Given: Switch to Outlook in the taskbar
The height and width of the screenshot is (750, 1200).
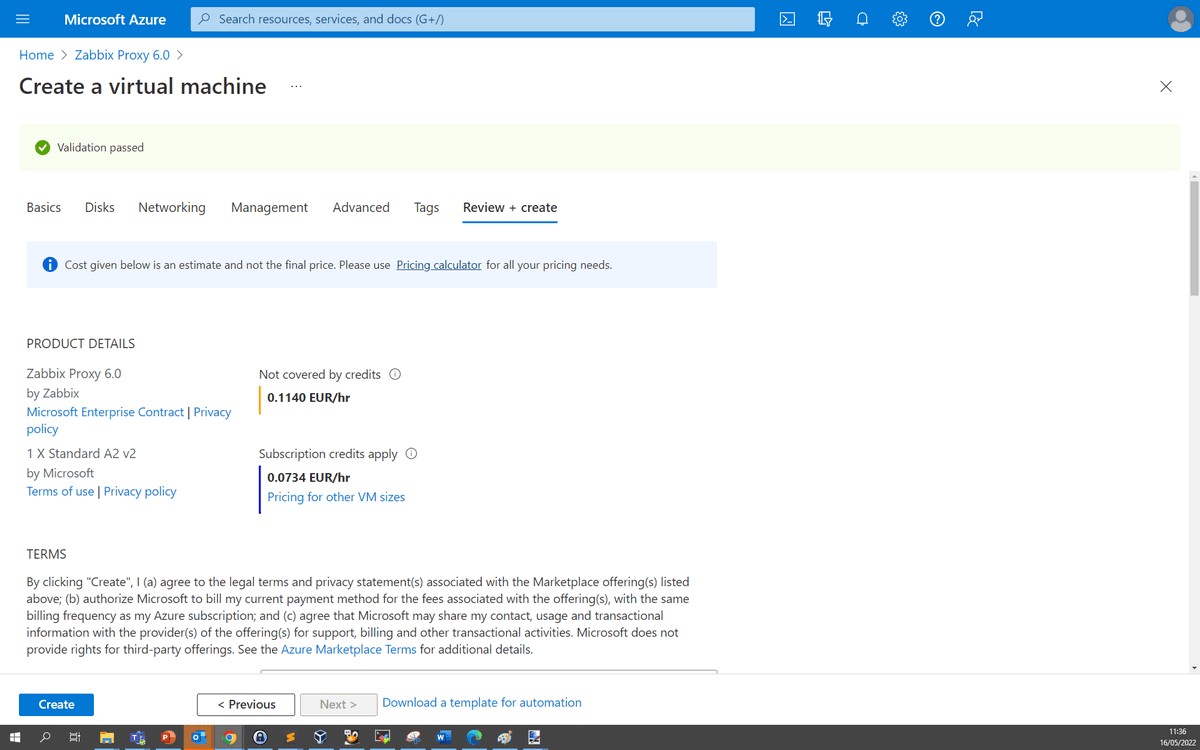Looking at the screenshot, I should pyautogui.click(x=198, y=738).
